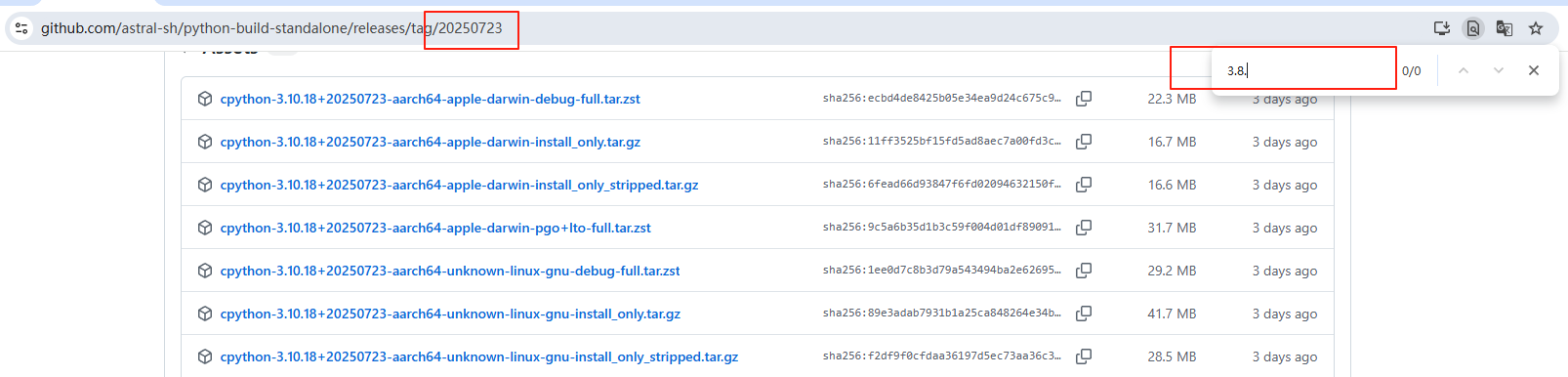Click the find bar text field containing 3.8
Viewport: 1568px width, 377px height.
tap(1308, 70)
